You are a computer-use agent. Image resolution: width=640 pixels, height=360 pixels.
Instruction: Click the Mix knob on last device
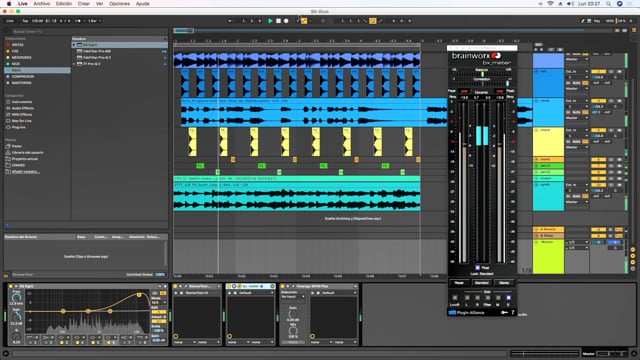pyautogui.click(x=293, y=330)
